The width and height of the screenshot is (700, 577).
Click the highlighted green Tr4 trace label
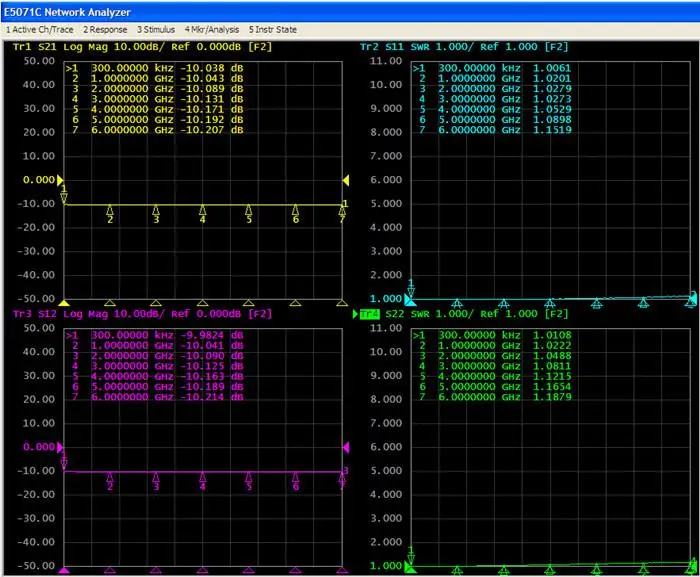(369, 314)
